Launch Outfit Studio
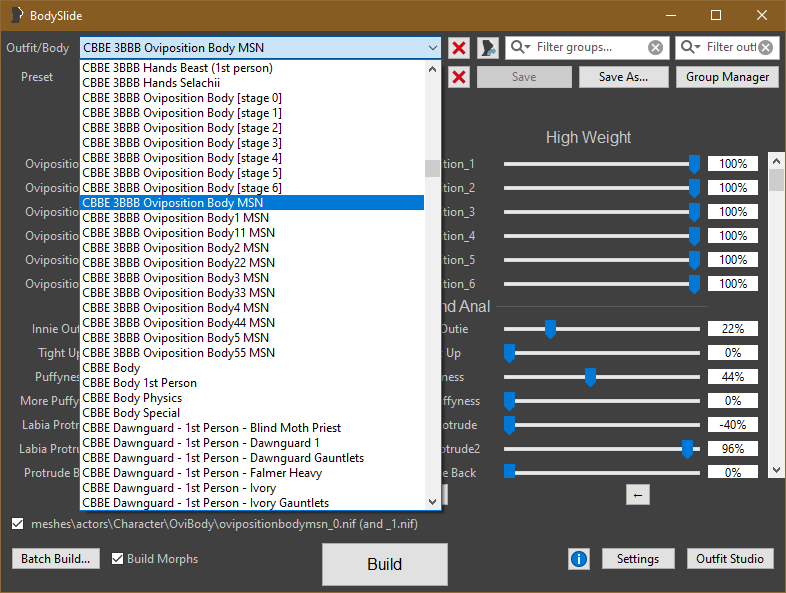The width and height of the screenshot is (786, 593). tap(729, 559)
